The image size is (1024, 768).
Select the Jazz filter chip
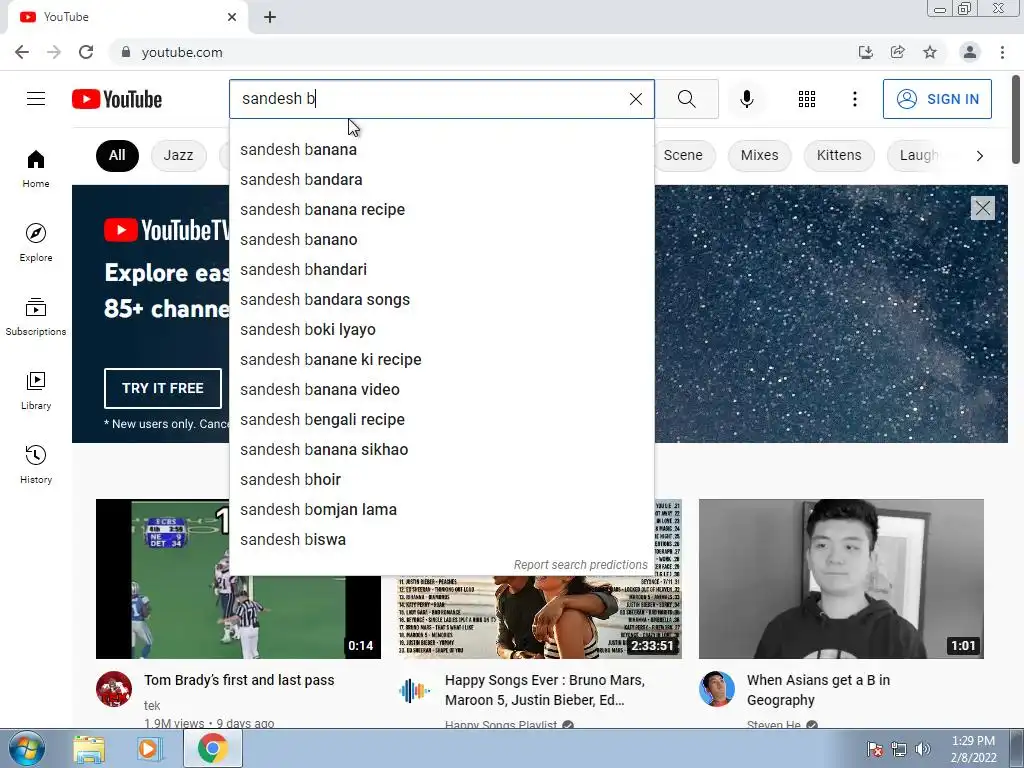click(x=178, y=155)
